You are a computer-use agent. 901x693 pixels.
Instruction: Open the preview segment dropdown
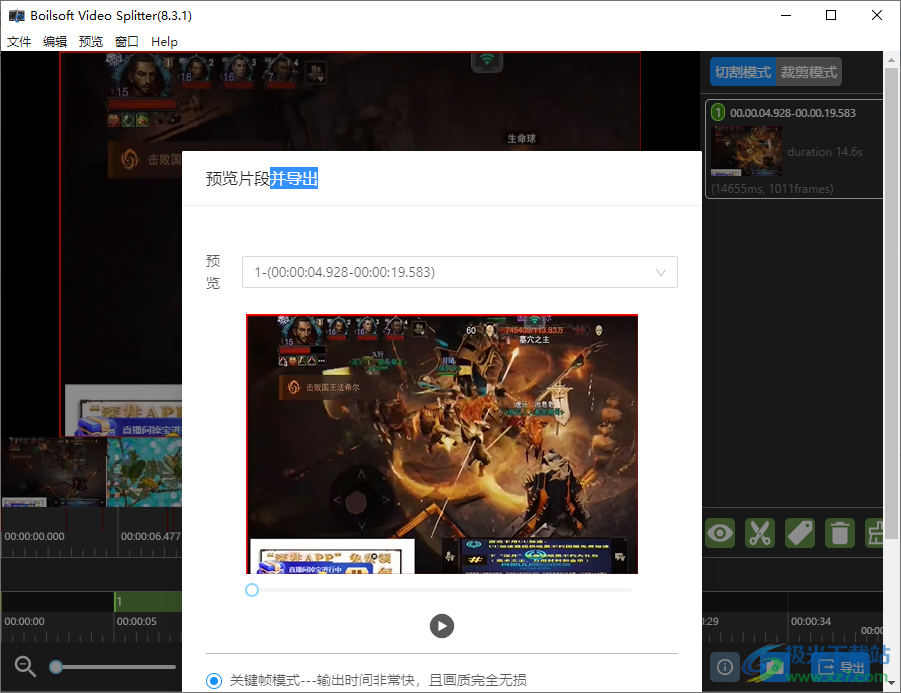point(460,272)
